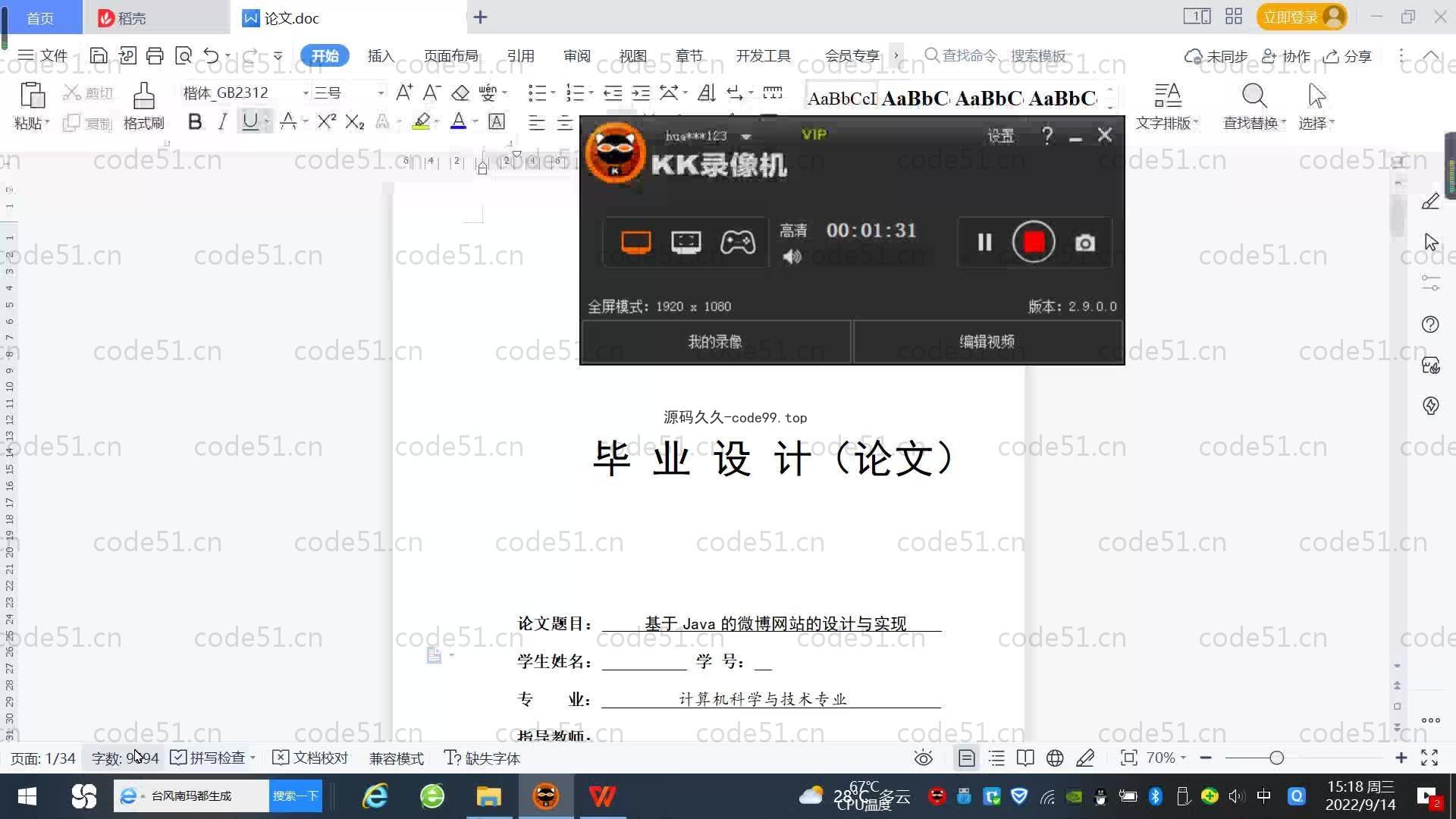Open KK recorder account dropdown

pyautogui.click(x=746, y=136)
